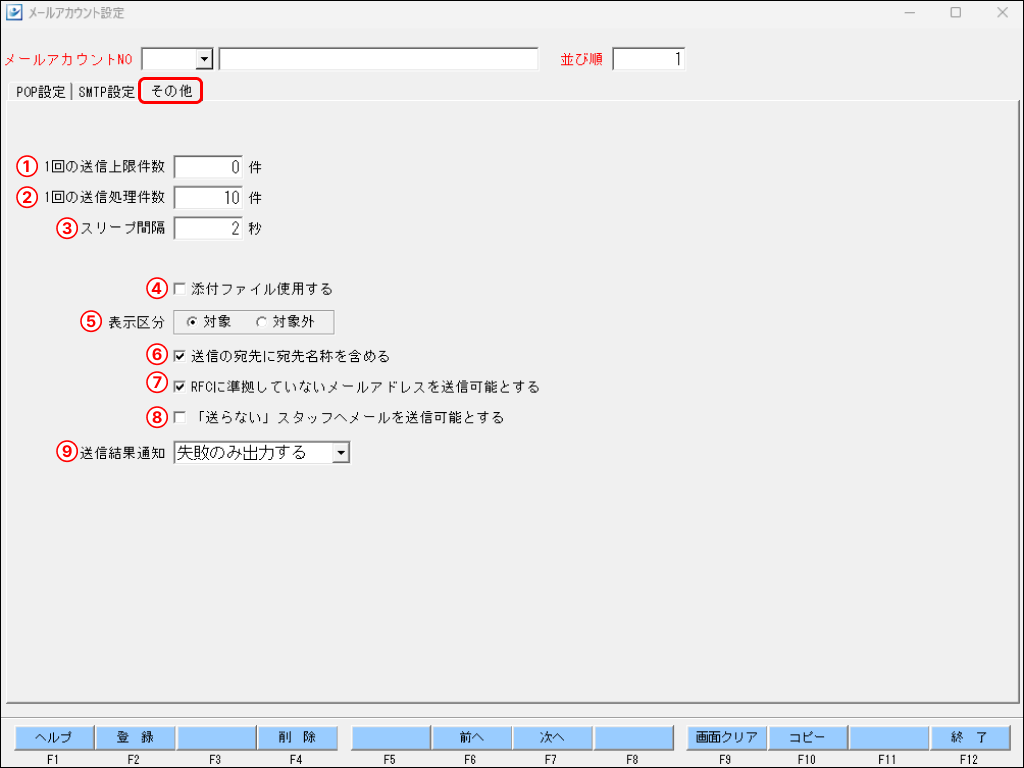Click the 終了 F12 button
Image resolution: width=1024 pixels, height=768 pixels.
(x=970, y=737)
